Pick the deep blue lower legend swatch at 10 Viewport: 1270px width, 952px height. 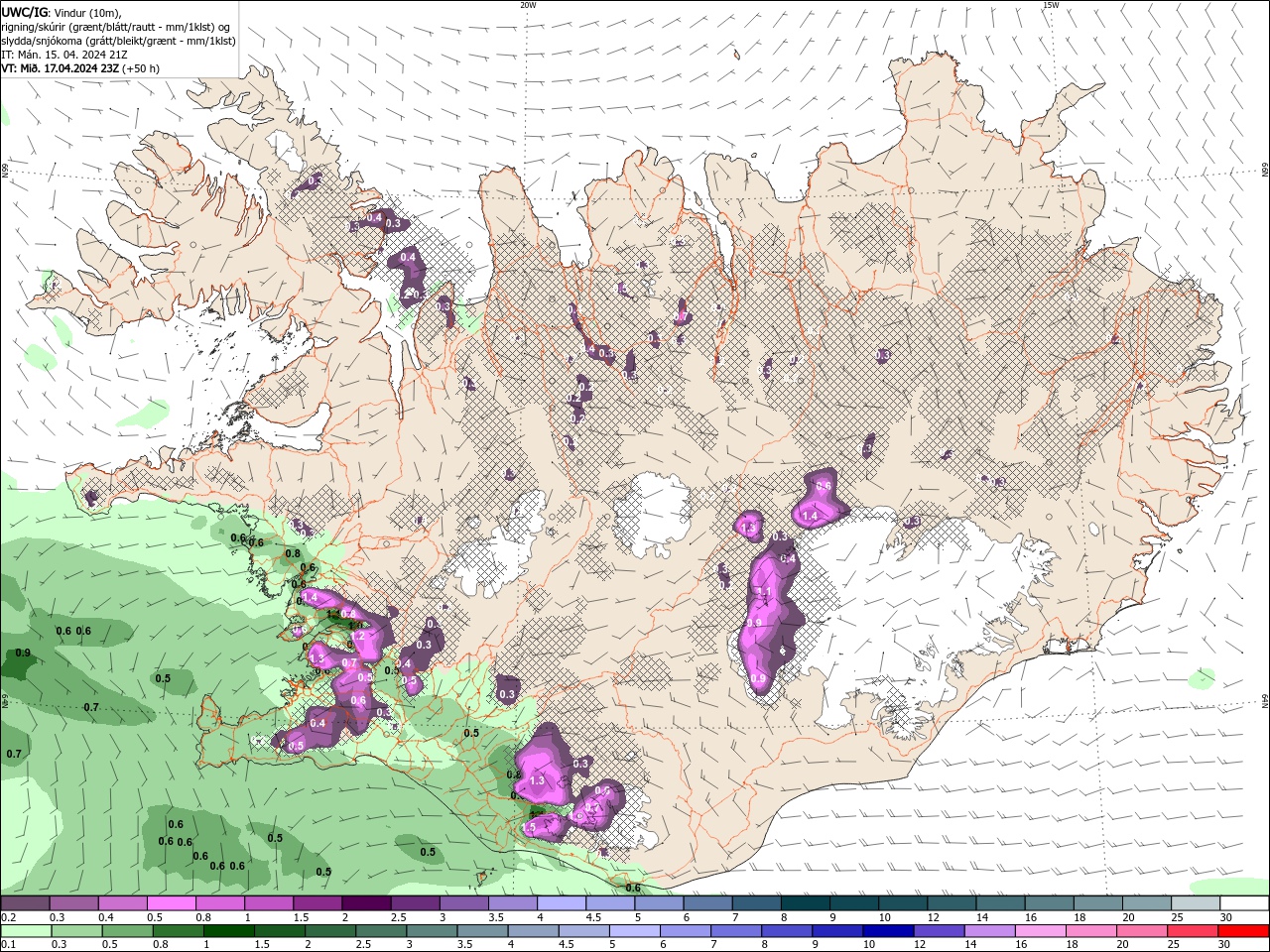[886, 931]
